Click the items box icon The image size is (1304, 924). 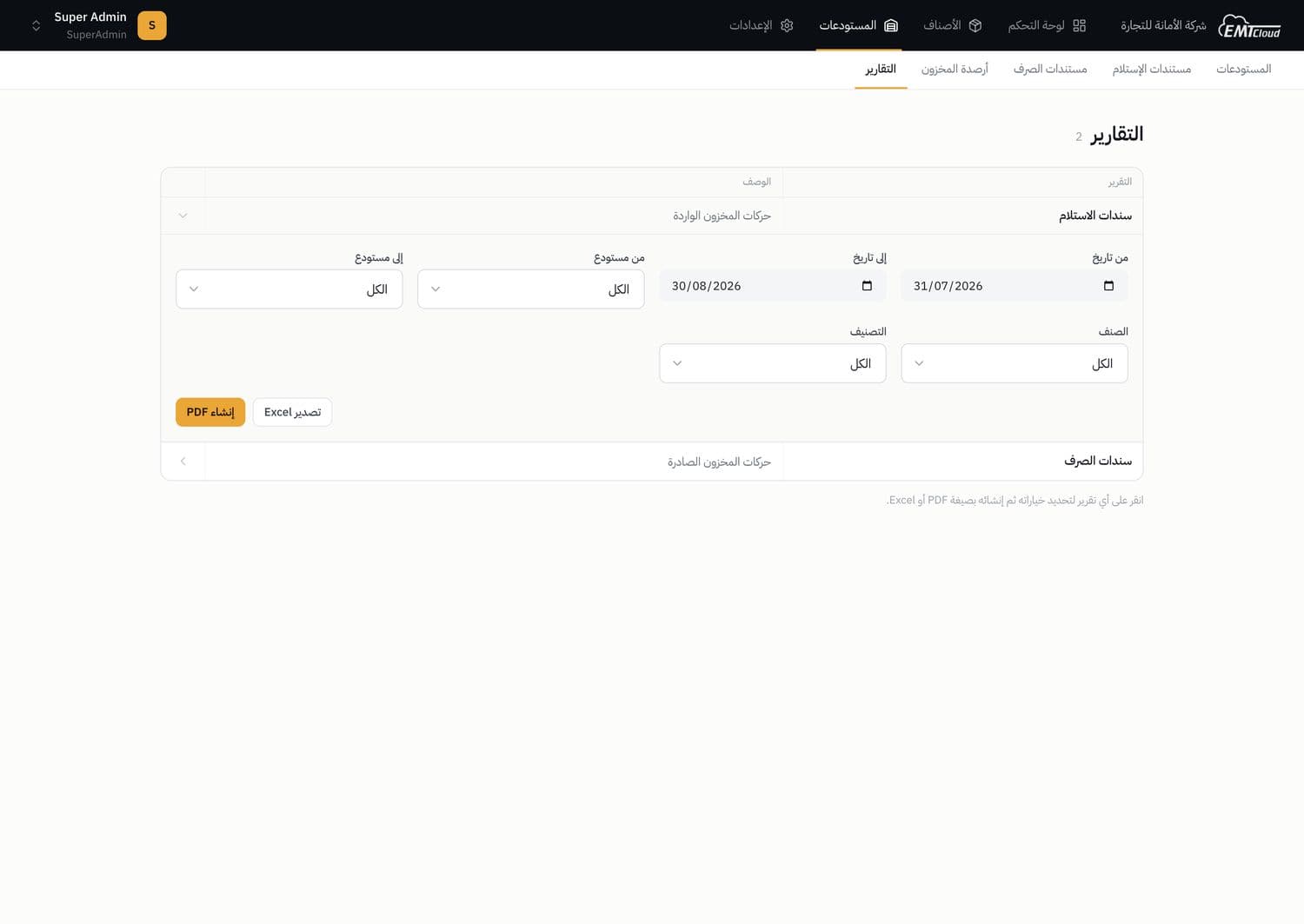[975, 26]
